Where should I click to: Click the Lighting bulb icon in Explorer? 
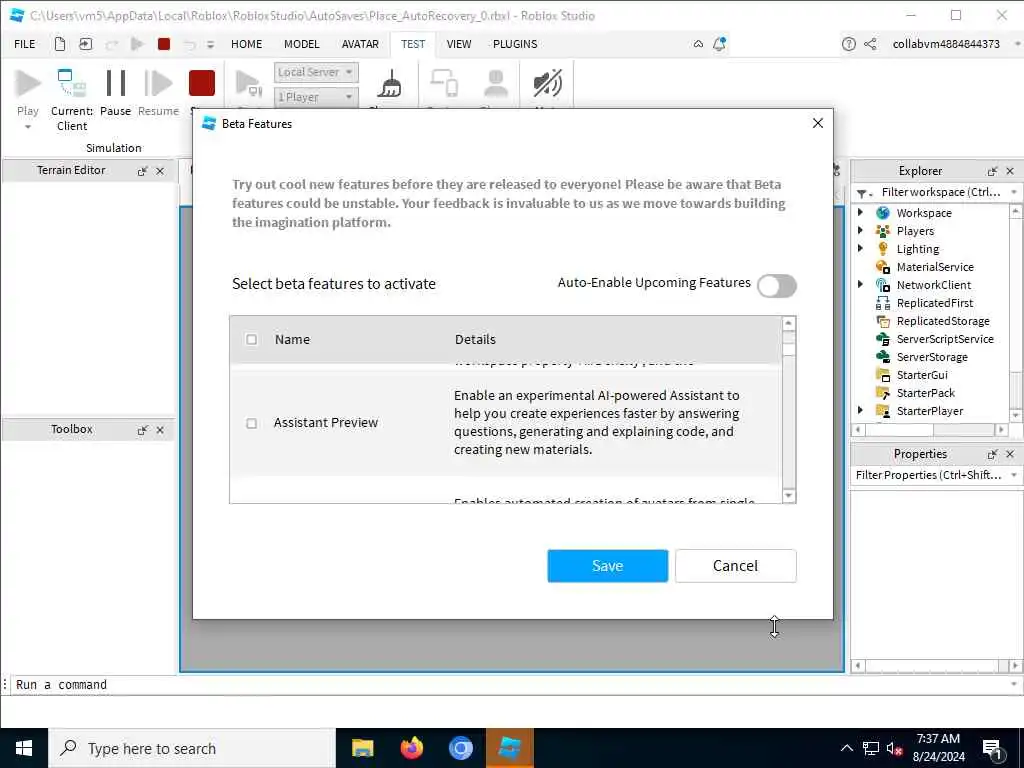tap(883, 249)
